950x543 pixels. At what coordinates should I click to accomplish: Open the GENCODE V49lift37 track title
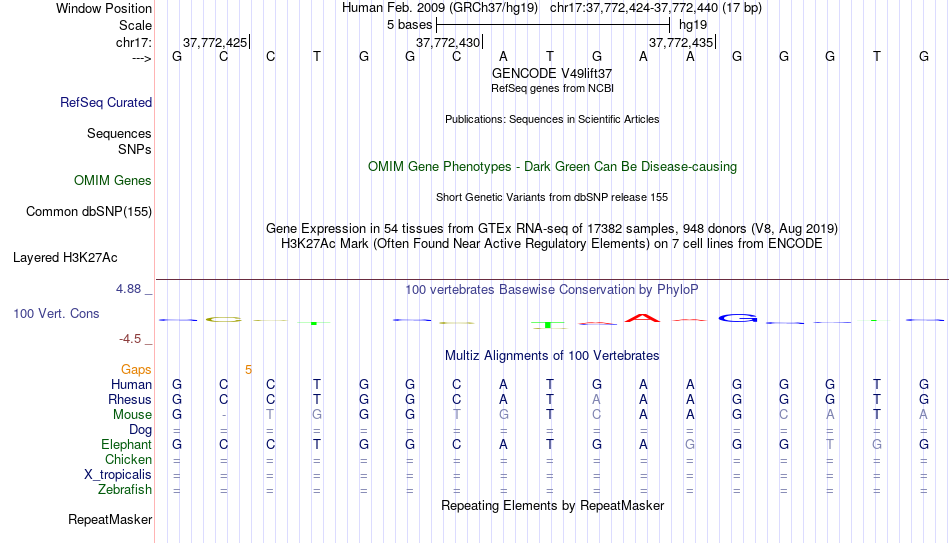coord(552,73)
